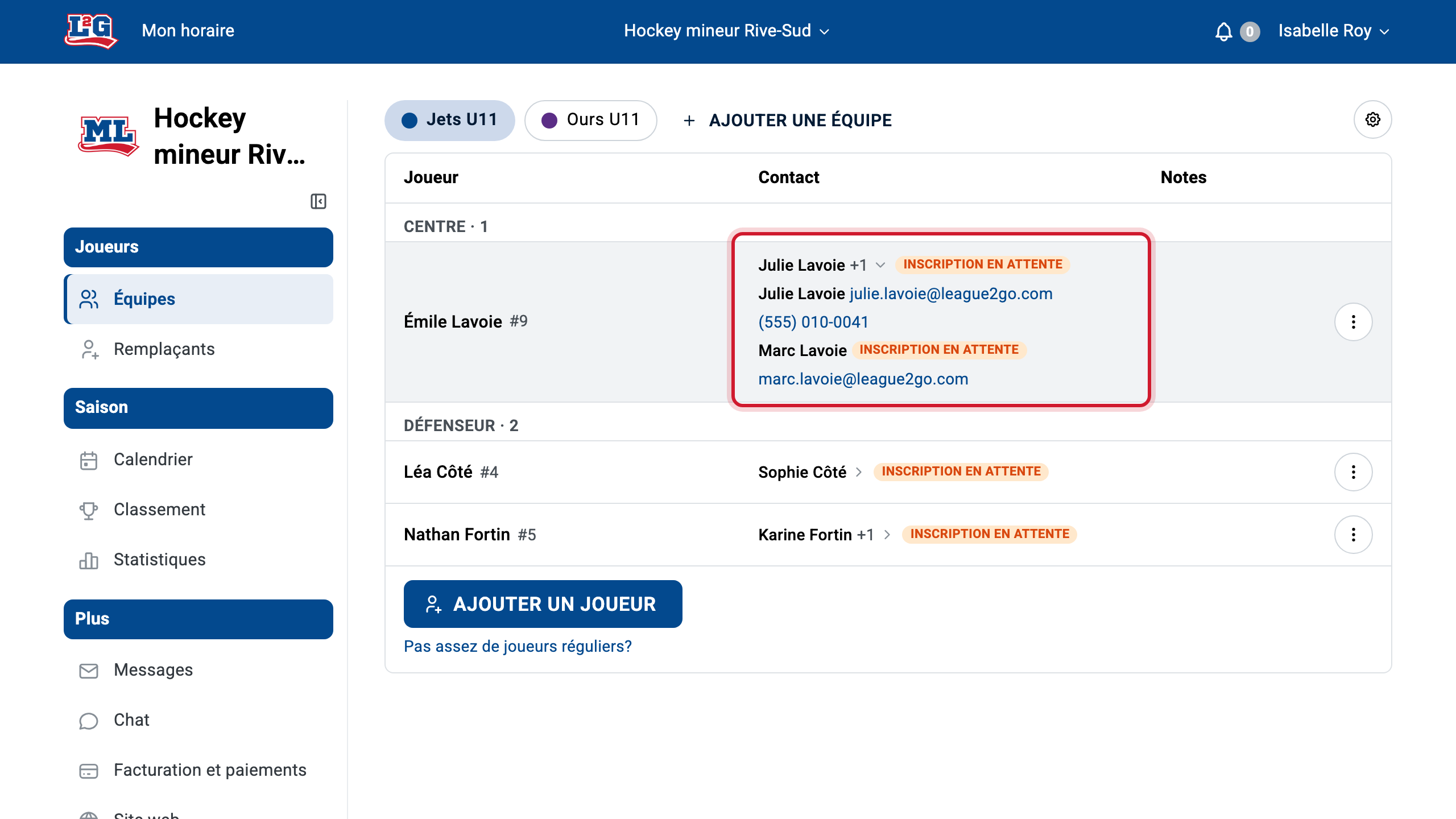The width and height of the screenshot is (1456, 819).
Task: Click the Joueurs section header
Action: pos(198,247)
